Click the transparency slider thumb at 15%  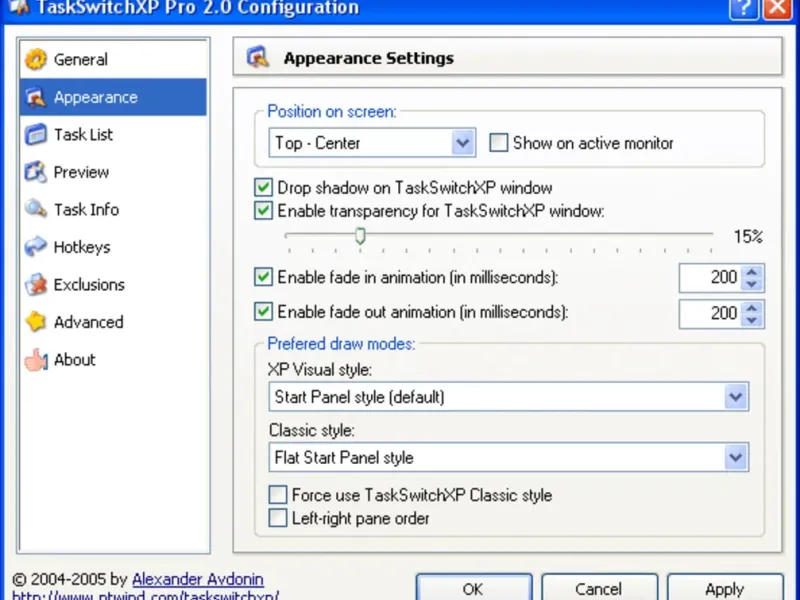pos(360,236)
